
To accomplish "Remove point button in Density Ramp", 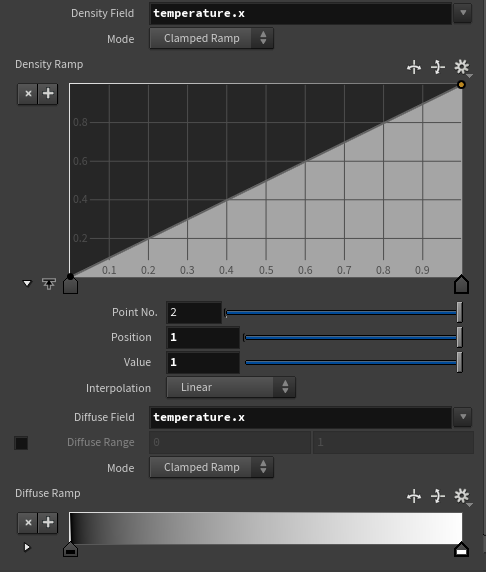I will (28, 94).
